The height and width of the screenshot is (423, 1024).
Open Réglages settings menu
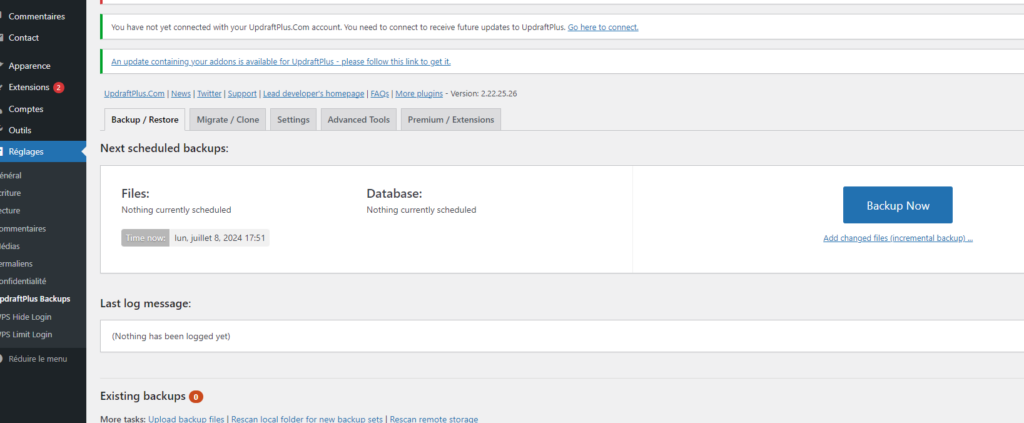click(26, 151)
